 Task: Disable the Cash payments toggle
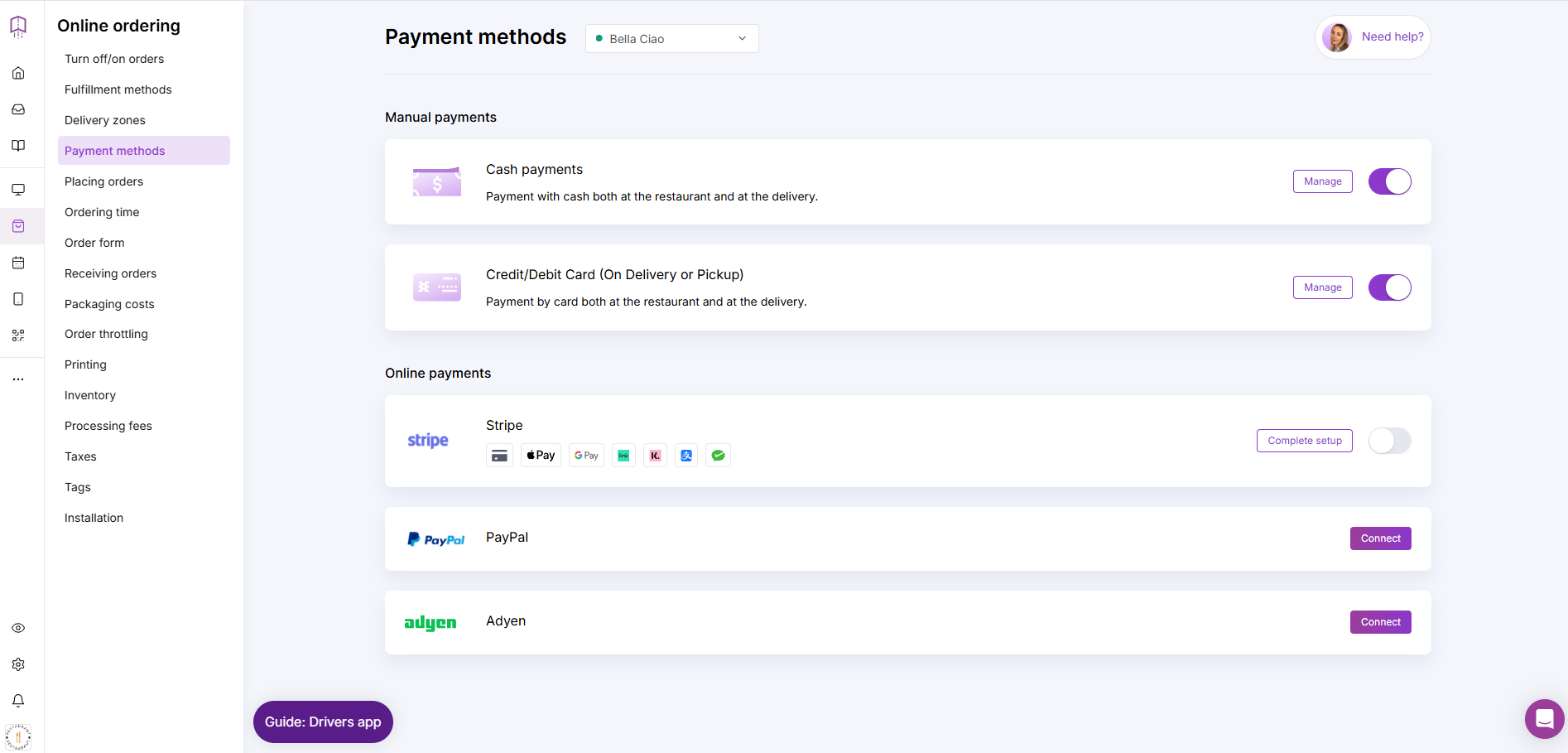pos(1389,181)
